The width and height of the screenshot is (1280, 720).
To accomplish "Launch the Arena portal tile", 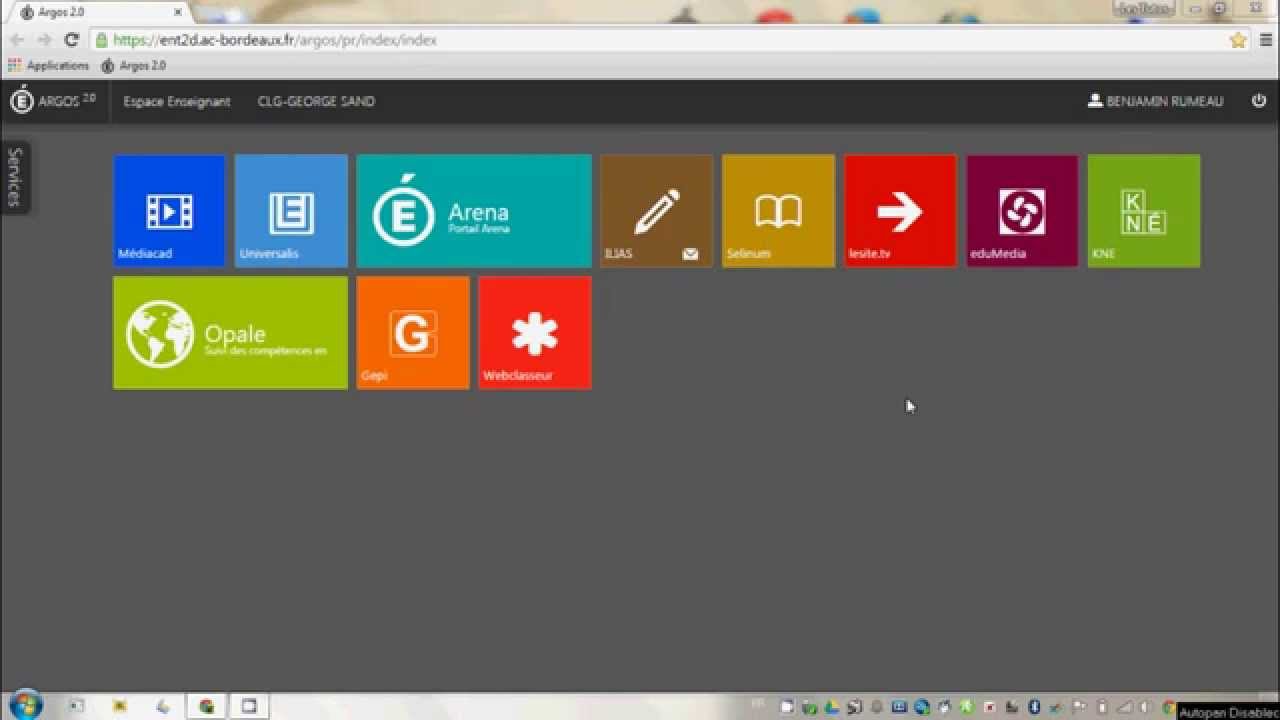I will 474,211.
